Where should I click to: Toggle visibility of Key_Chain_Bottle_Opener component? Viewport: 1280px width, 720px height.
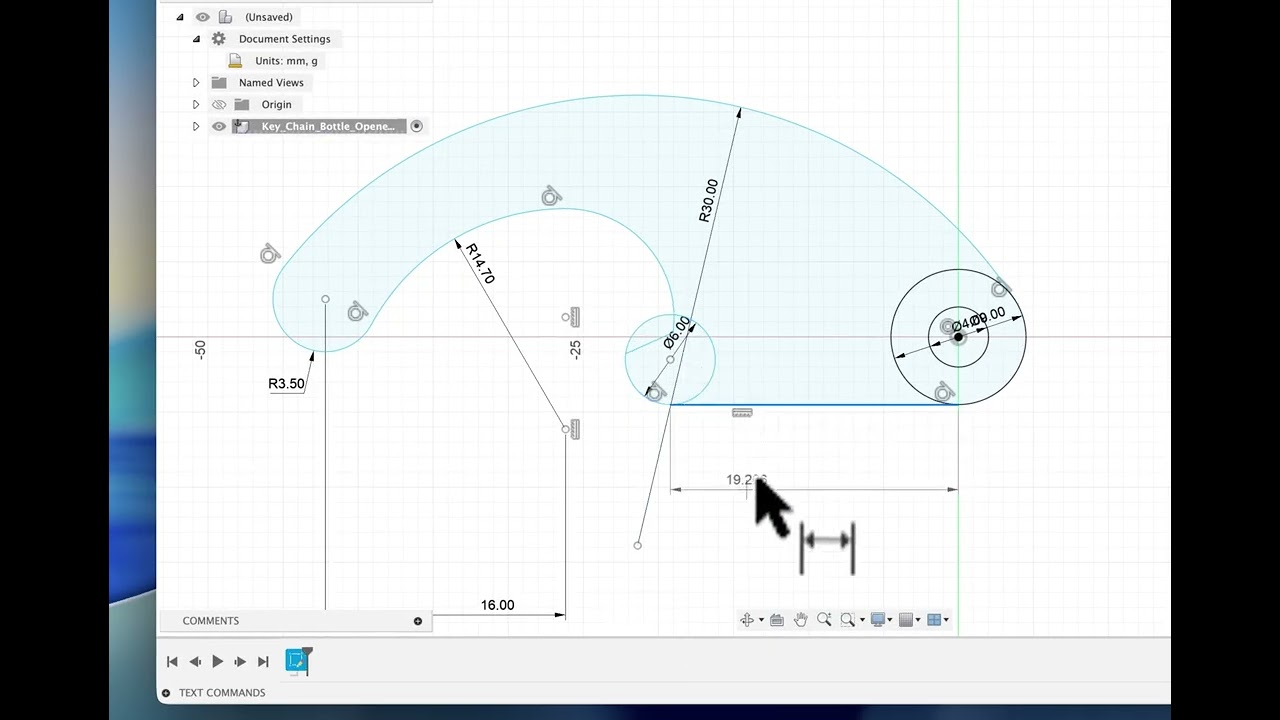tap(219, 126)
